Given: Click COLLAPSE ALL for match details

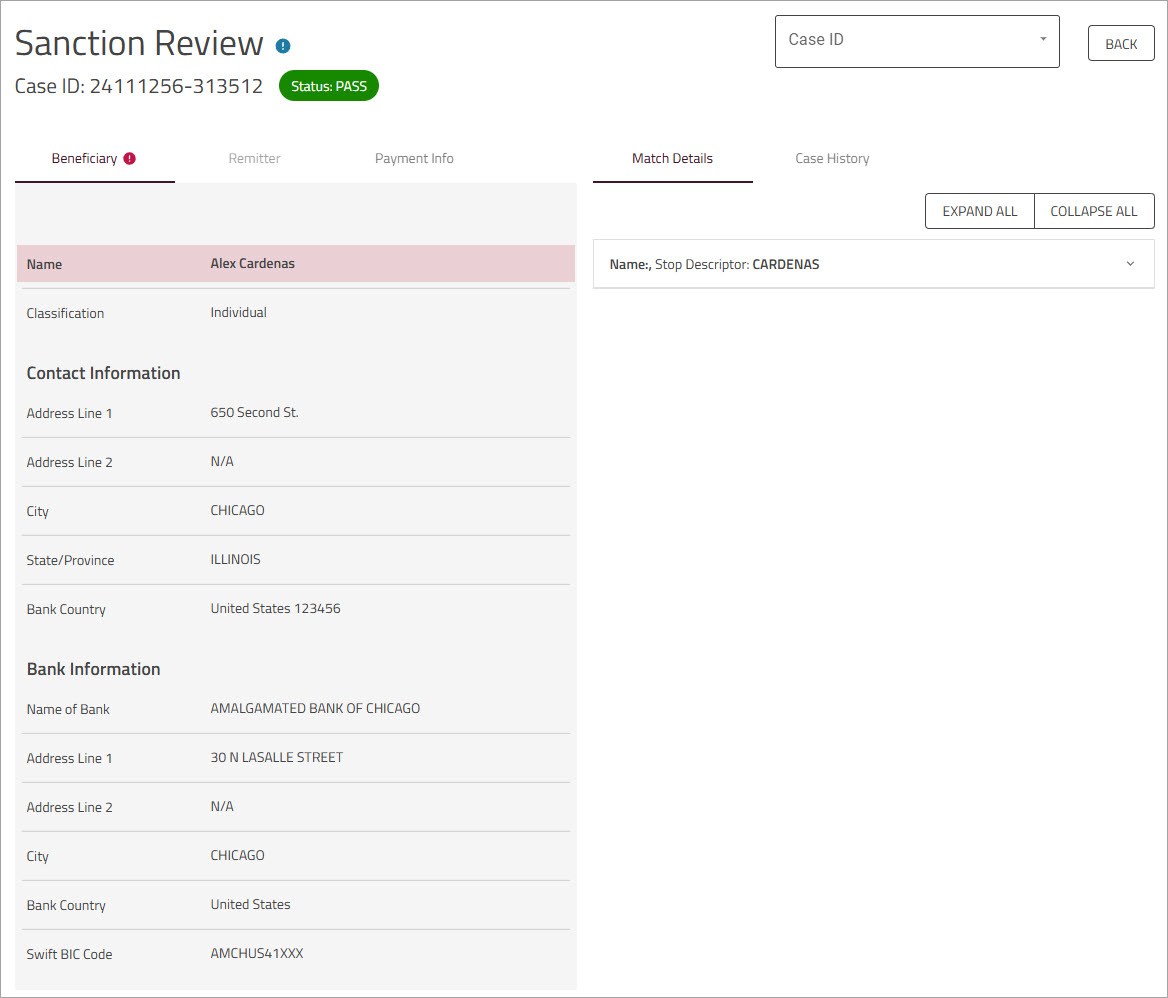Looking at the screenshot, I should point(1094,211).
